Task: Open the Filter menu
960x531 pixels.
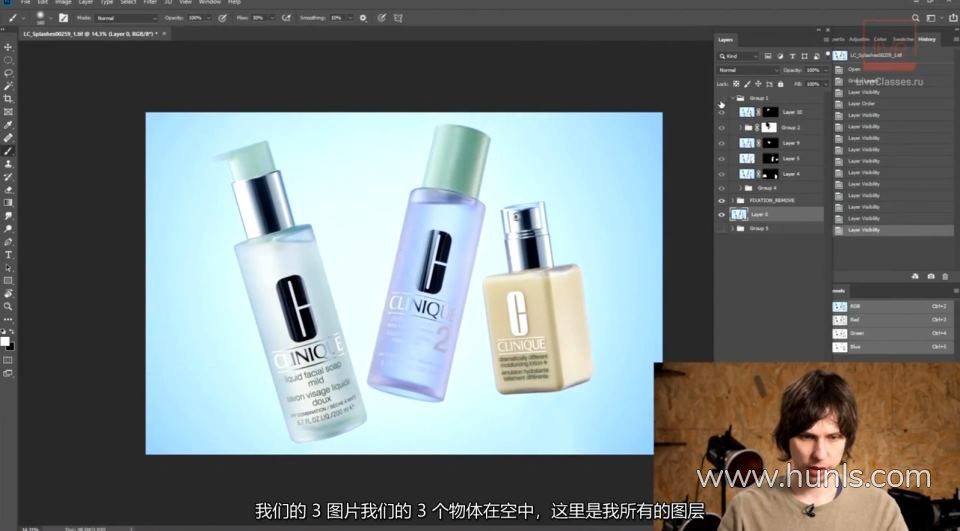Action: [150, 2]
